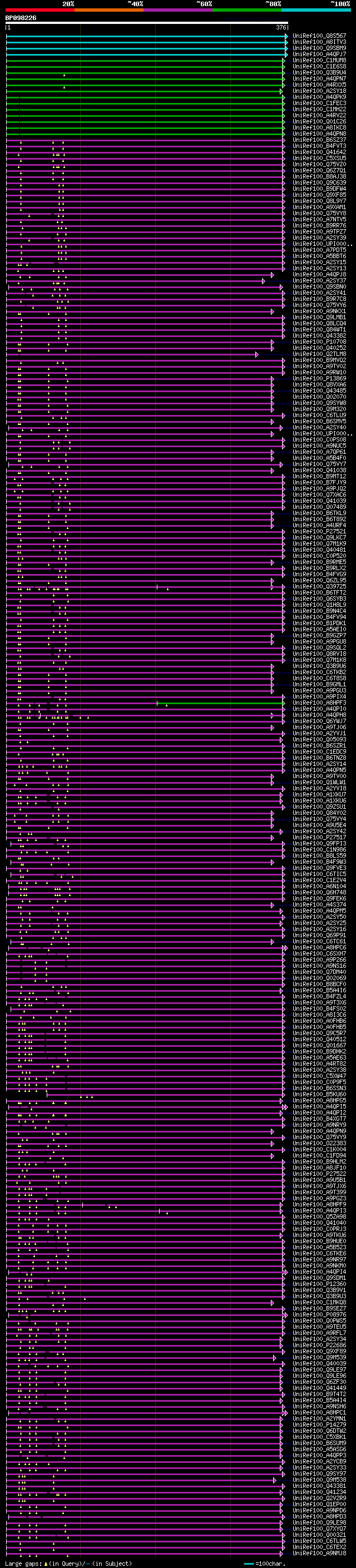Viewport: 356px width, 1568px height.
Task: Click label UniRef100_Q9M539
Action: click(319, 1357)
